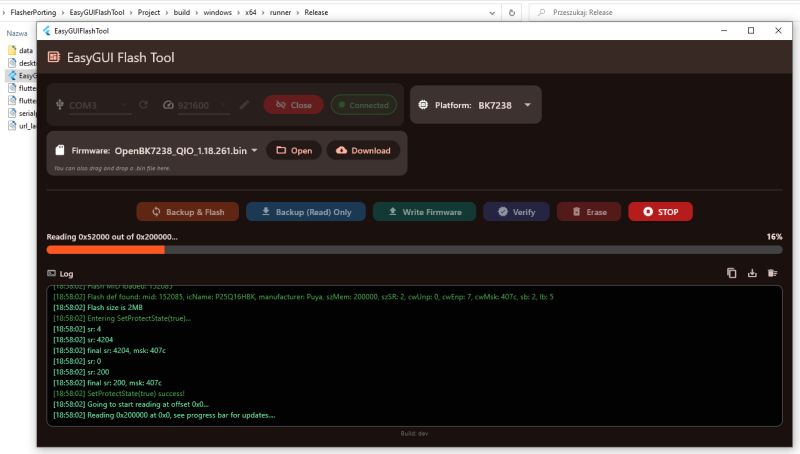Open the COM3 port dropdown
The height and width of the screenshot is (454, 800).
[x=99, y=105]
